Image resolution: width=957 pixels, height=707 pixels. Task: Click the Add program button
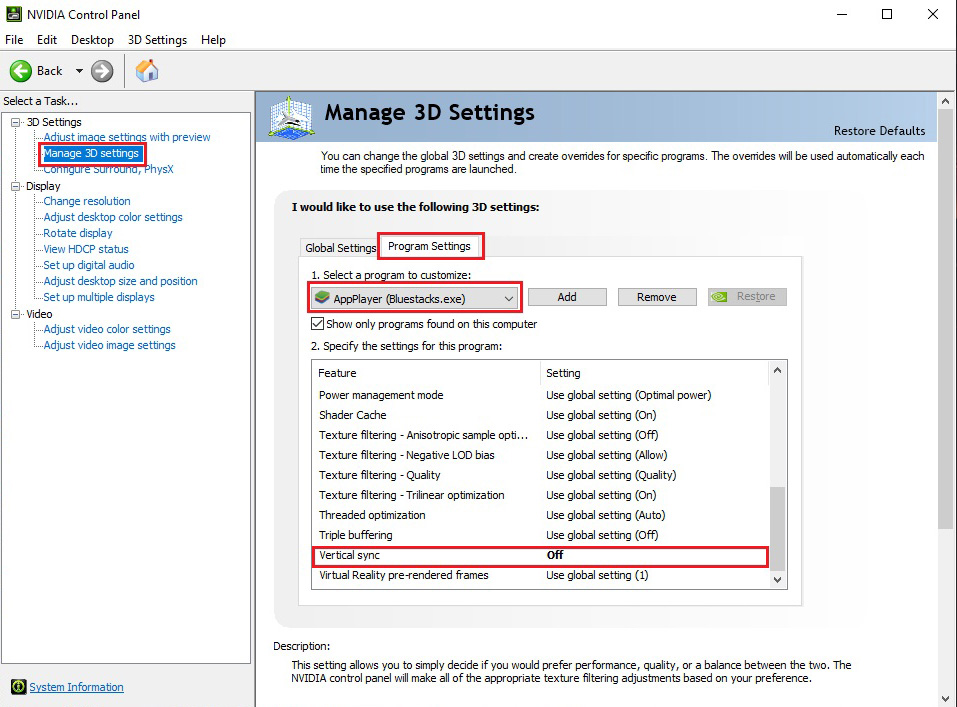[567, 297]
